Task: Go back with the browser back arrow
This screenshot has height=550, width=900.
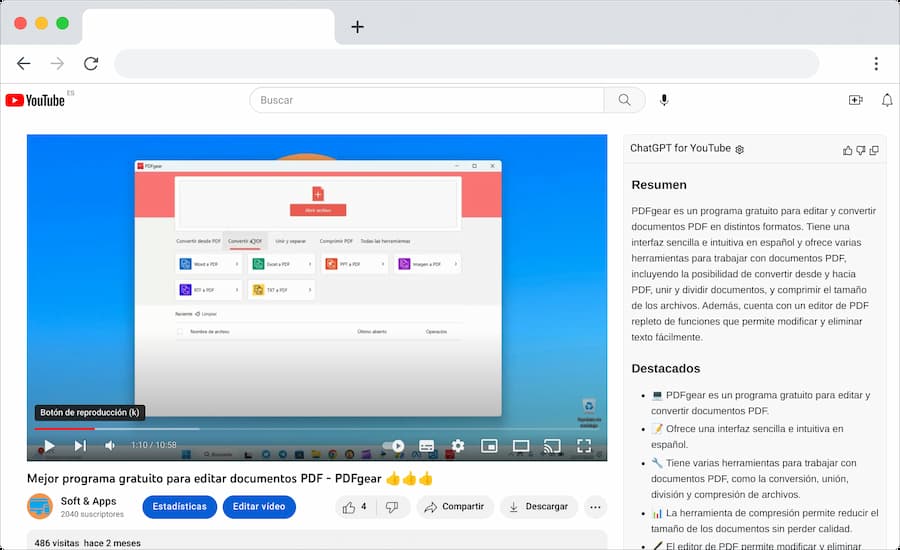Action: (x=24, y=63)
